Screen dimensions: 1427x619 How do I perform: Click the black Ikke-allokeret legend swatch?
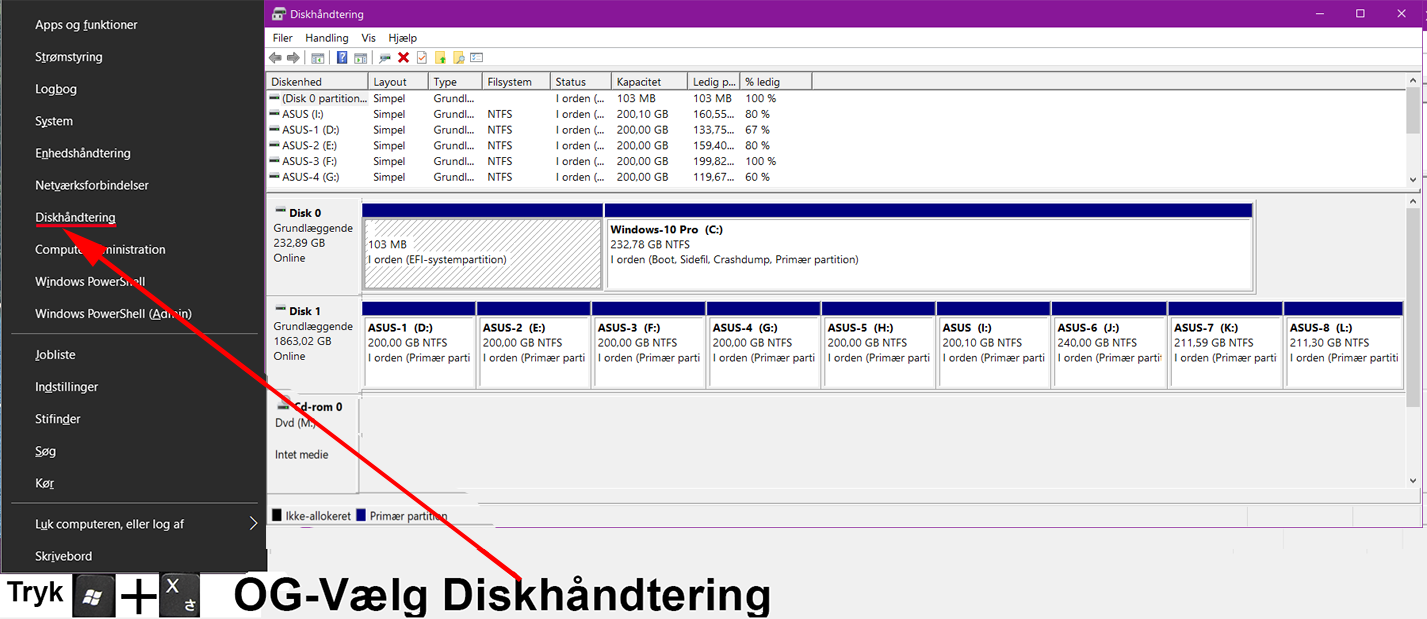click(x=277, y=516)
